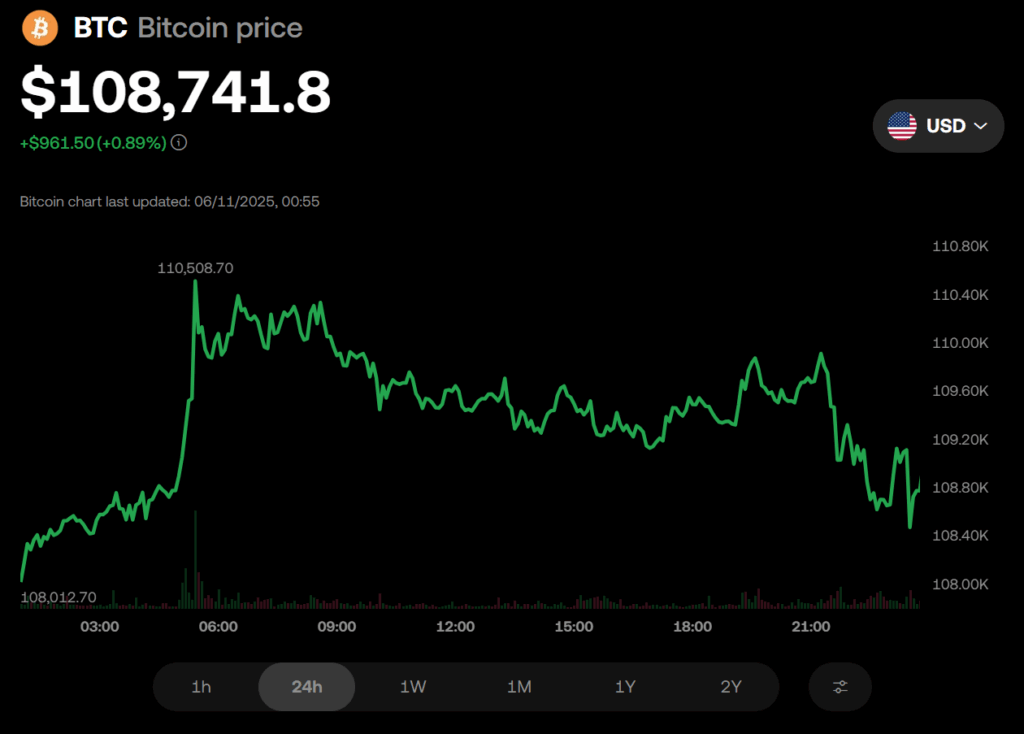The image size is (1024, 734).
Task: Switch chart to 2Y range
Action: tap(731, 687)
